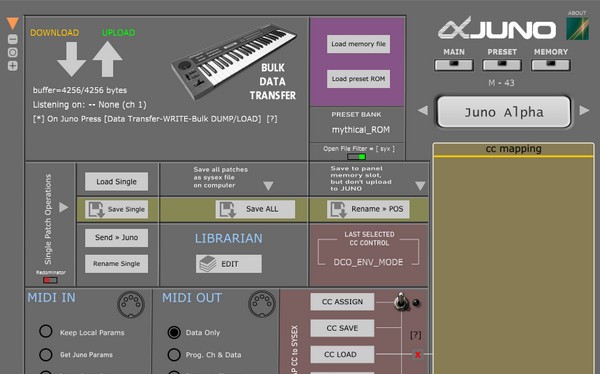Click the Juno keyboard bulk transfer image
600x374 pixels.
click(x=233, y=61)
